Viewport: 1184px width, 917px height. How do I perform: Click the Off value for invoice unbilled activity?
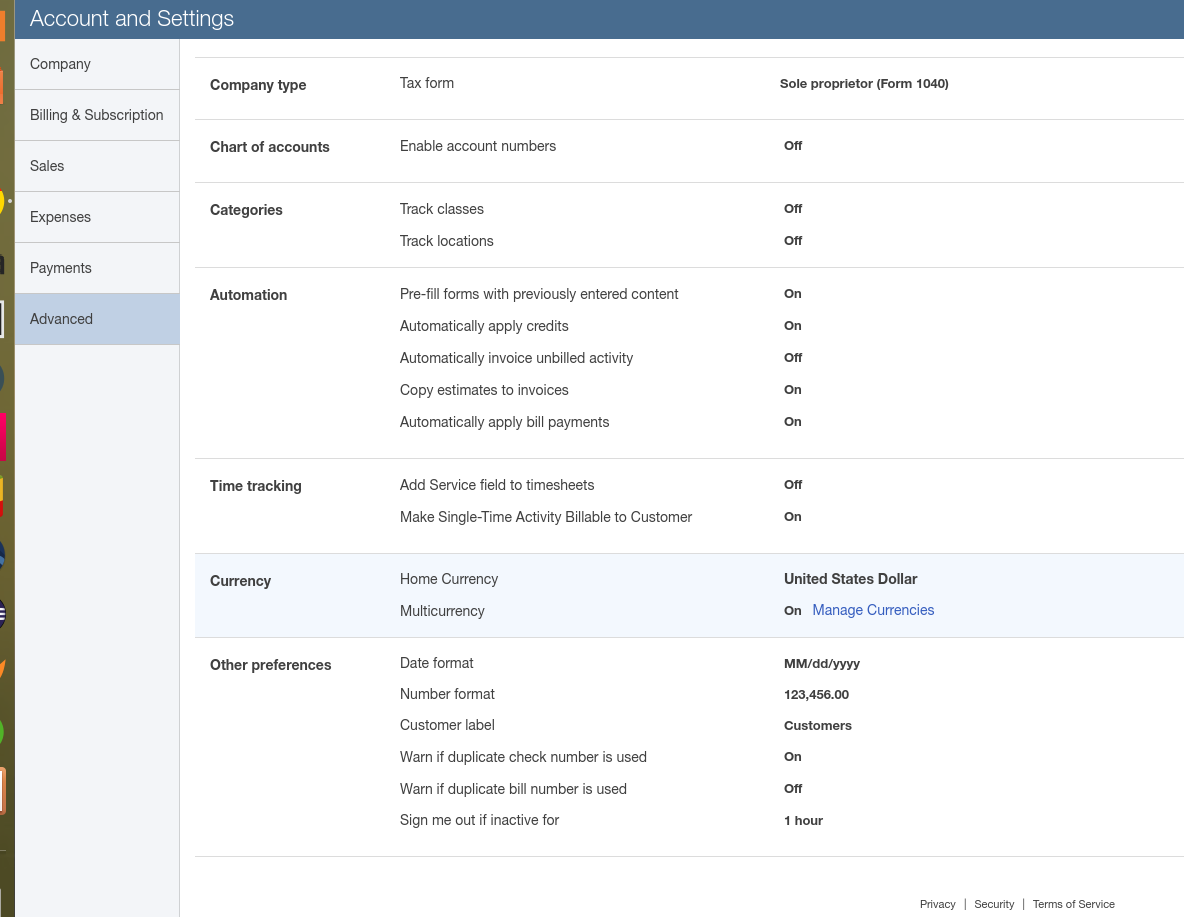pyautogui.click(x=793, y=358)
